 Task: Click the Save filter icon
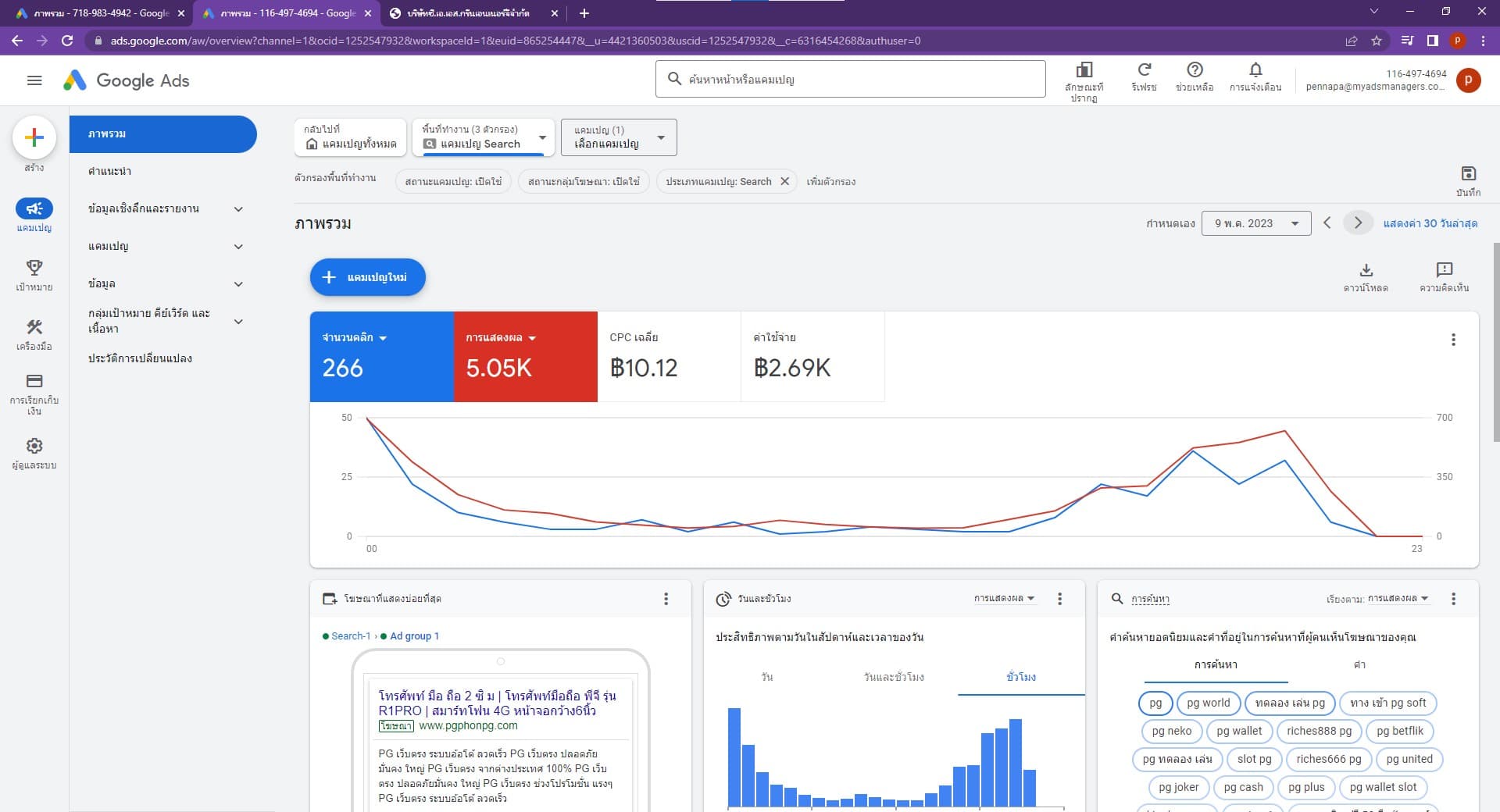tap(1468, 173)
